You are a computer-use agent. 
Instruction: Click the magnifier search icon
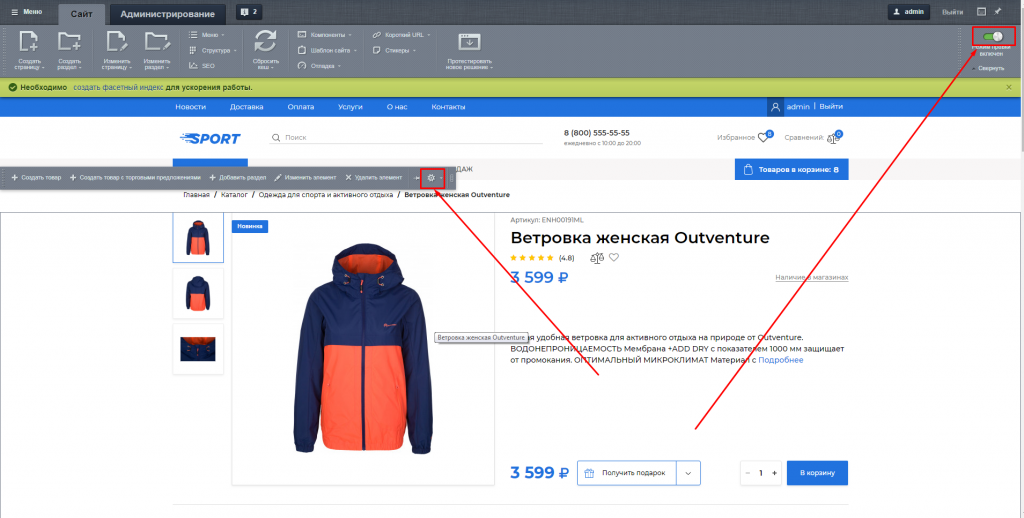pyautogui.click(x=276, y=138)
